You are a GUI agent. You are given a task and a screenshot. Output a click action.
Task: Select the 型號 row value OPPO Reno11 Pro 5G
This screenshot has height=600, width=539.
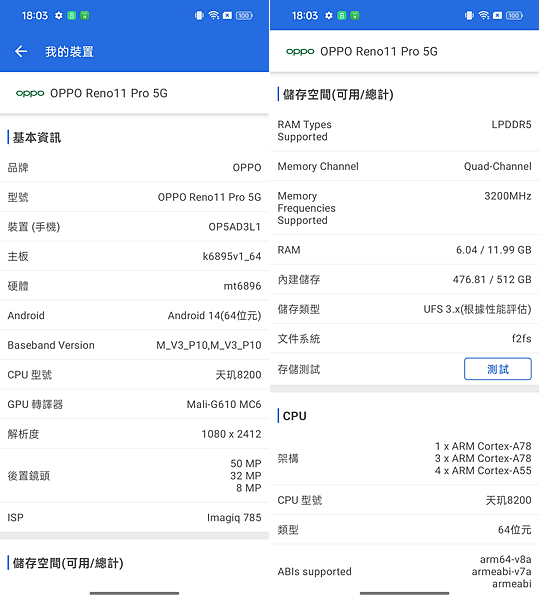(x=209, y=197)
